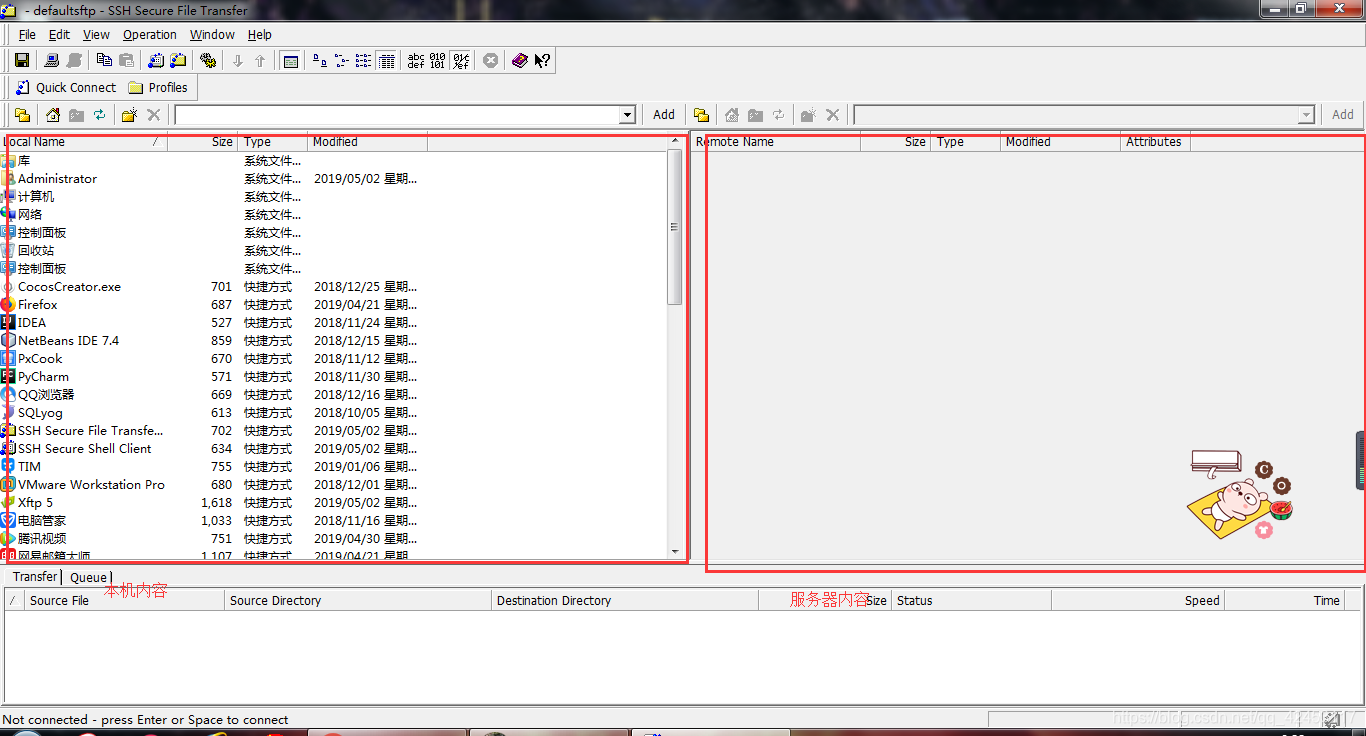Toggle the Details view toolbar button

[x=387, y=61]
